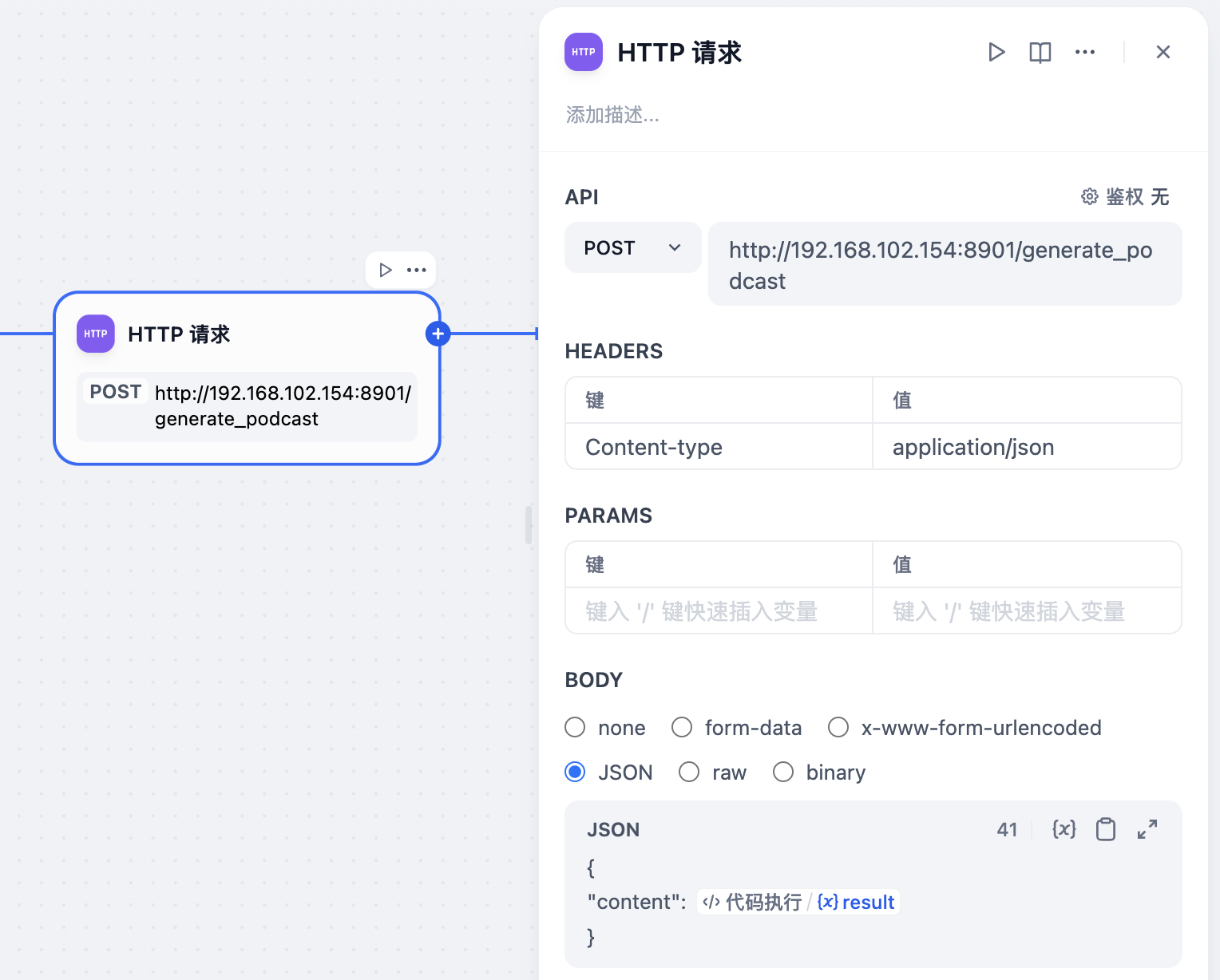Open the API documentation book icon
This screenshot has height=980, width=1220.
point(1040,52)
